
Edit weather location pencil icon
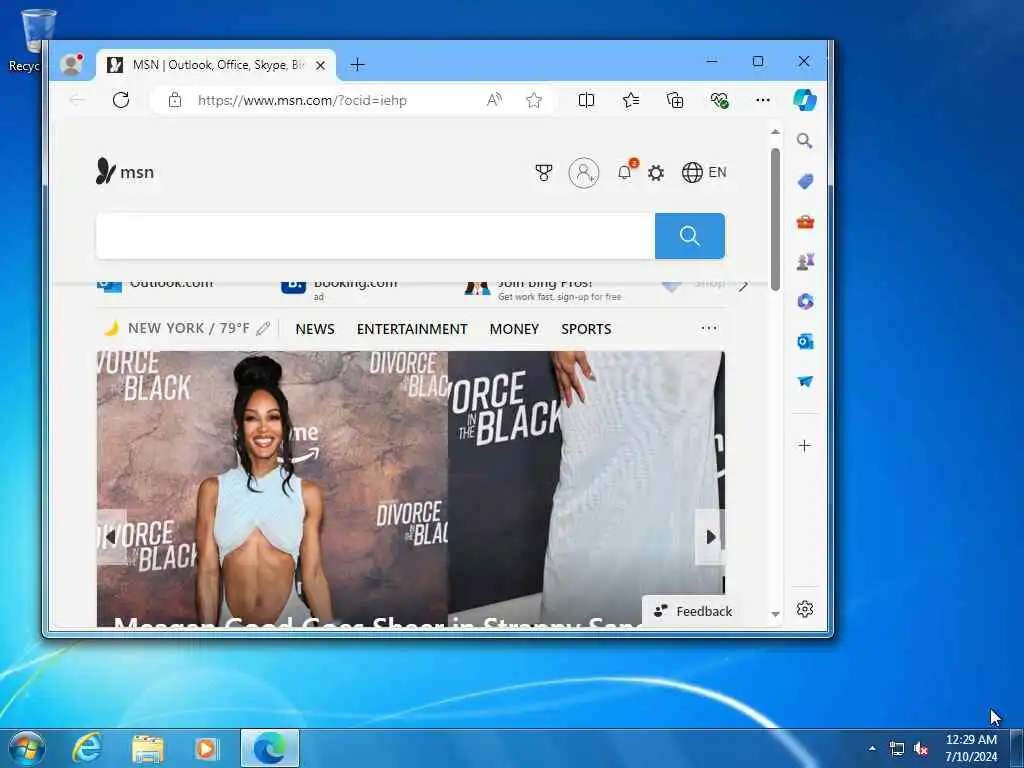click(263, 328)
